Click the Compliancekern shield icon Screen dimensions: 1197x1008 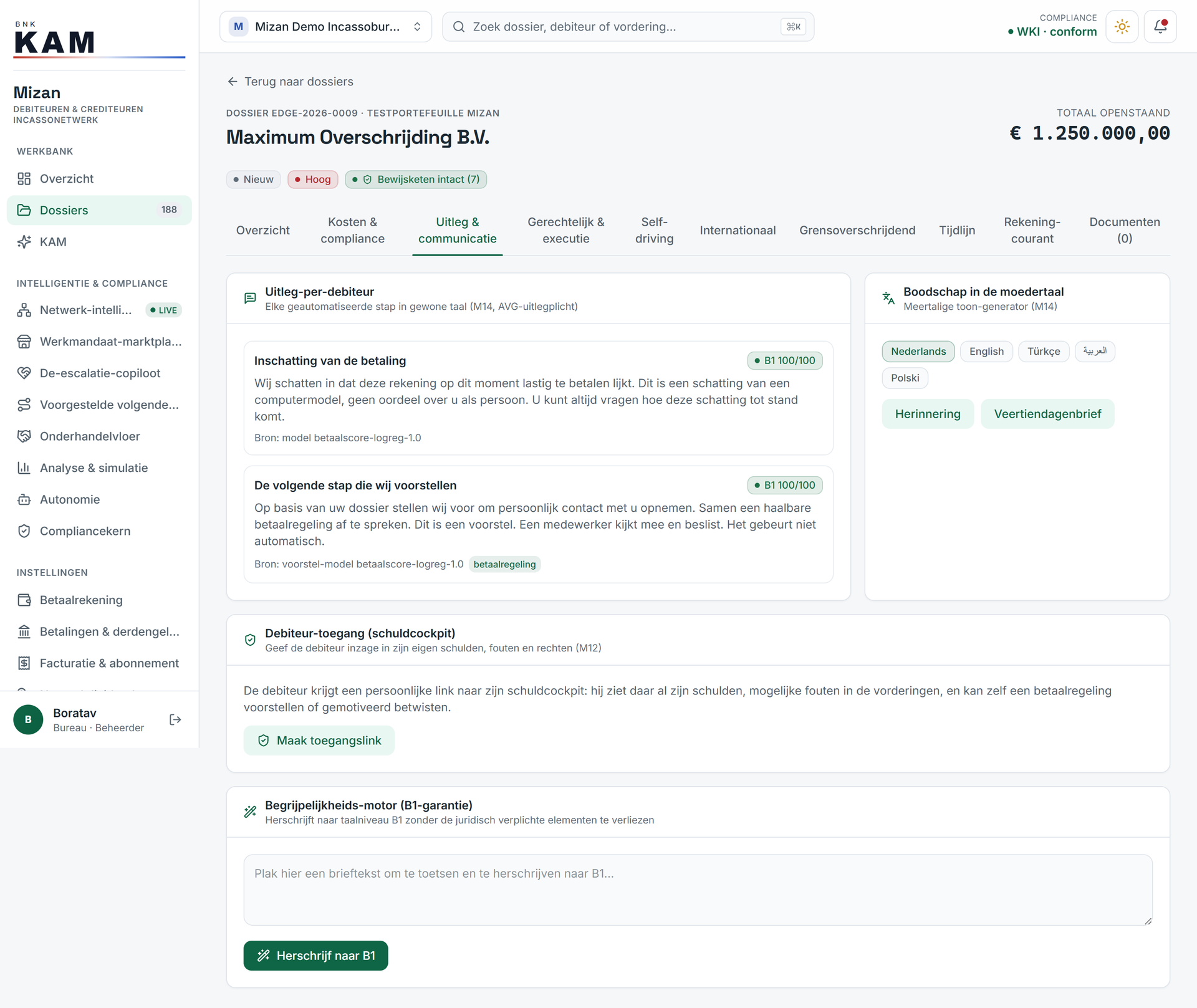tap(24, 531)
